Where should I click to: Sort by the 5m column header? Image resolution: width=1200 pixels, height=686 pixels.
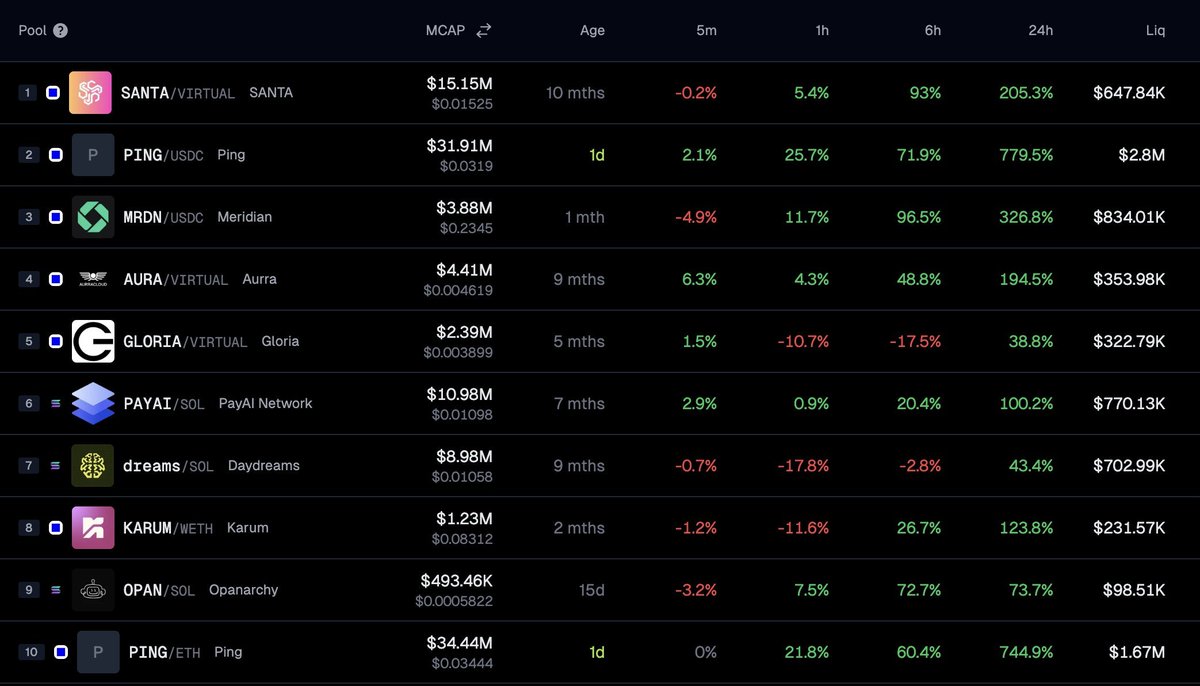click(706, 30)
